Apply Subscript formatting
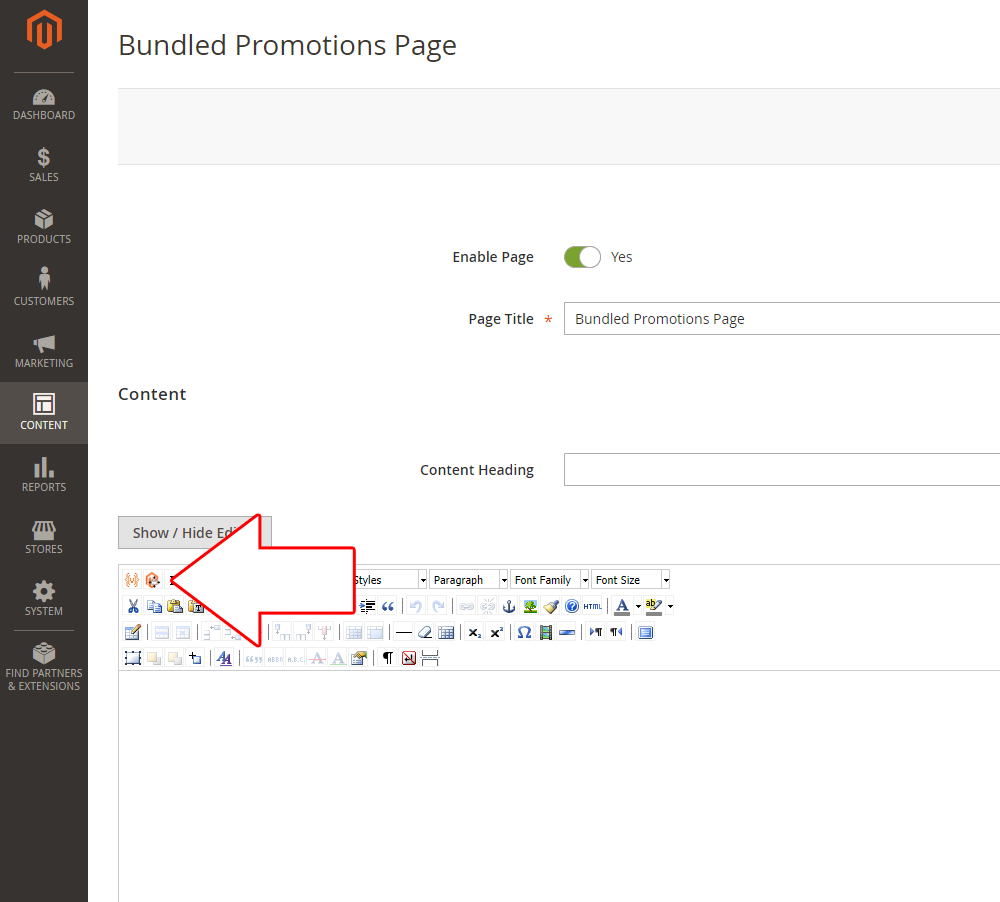 tap(474, 632)
